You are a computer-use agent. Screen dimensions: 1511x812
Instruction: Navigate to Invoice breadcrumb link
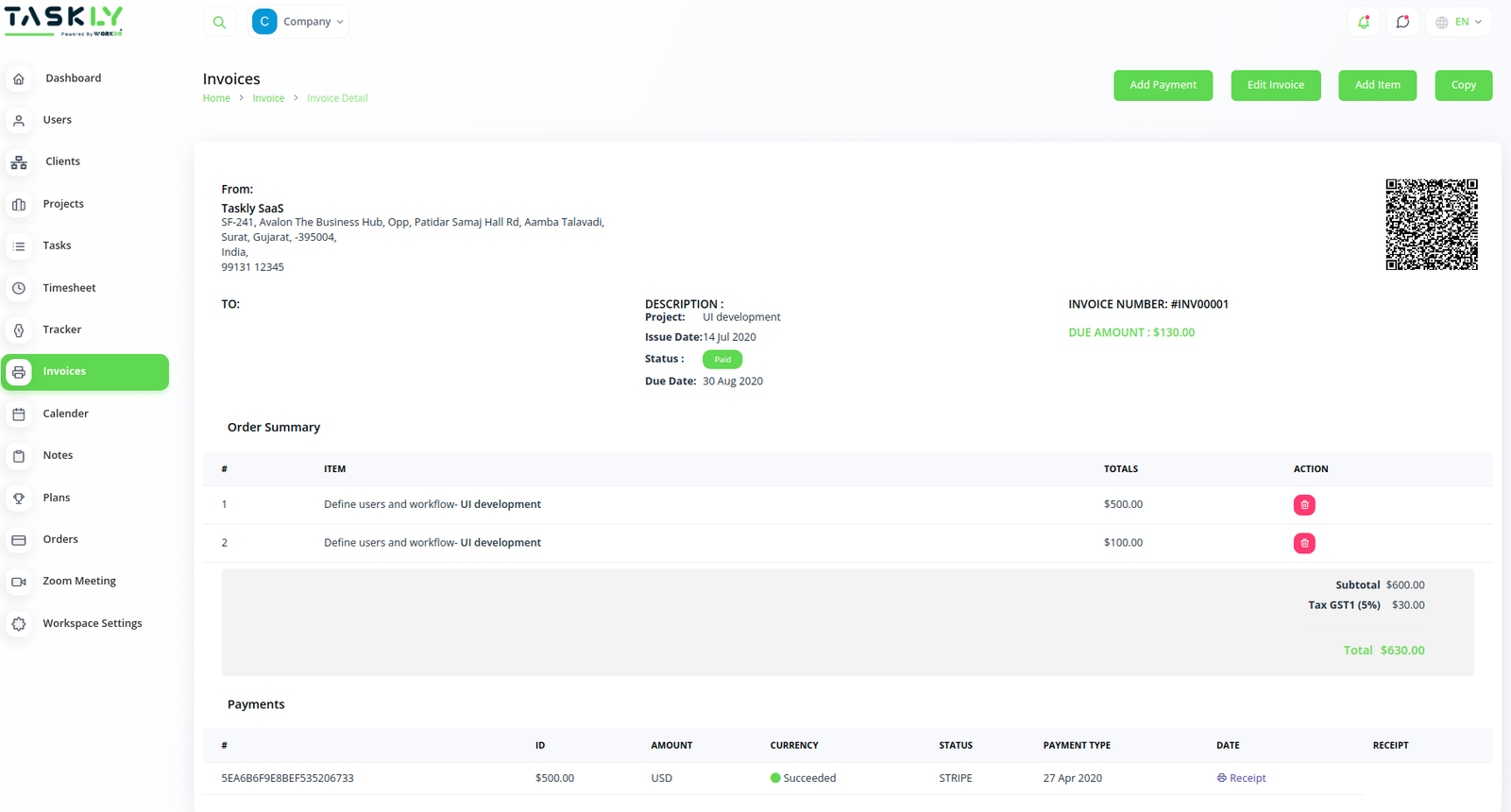268,98
